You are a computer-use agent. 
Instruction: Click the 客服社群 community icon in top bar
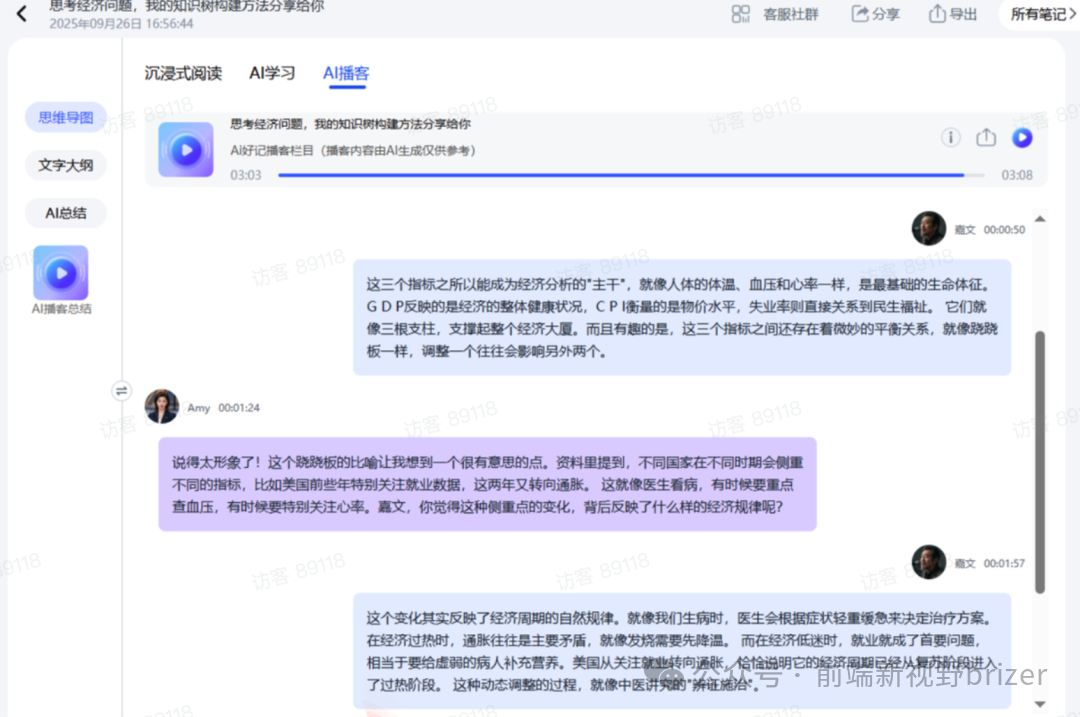[741, 15]
